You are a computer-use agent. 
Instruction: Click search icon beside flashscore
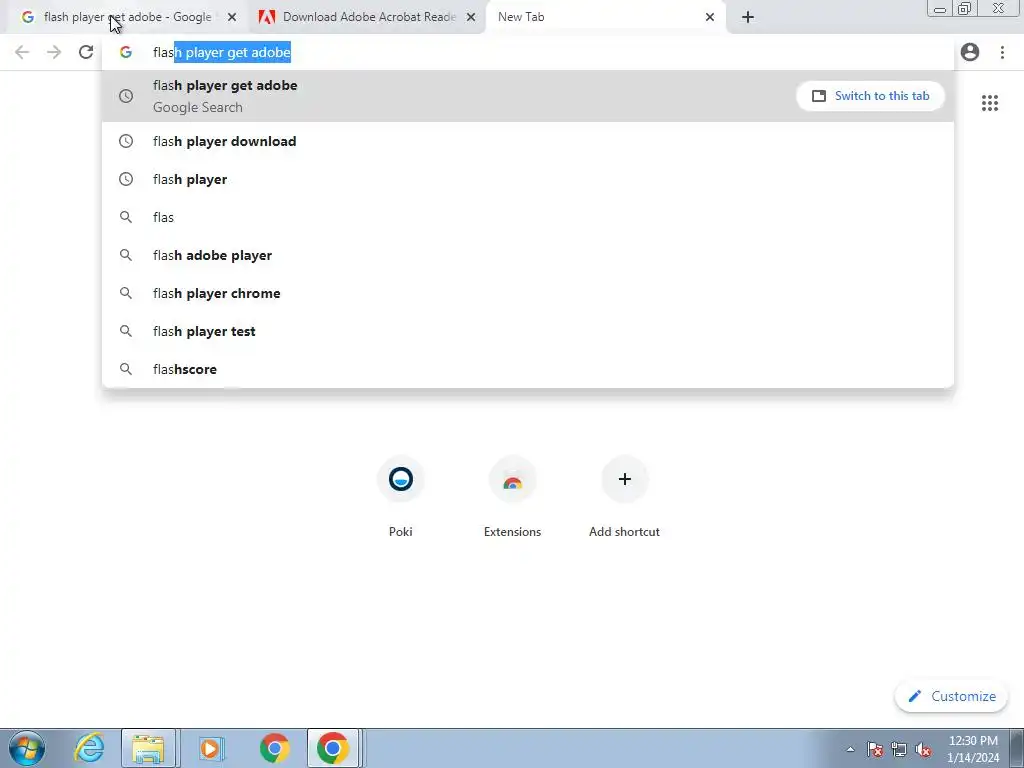126,369
